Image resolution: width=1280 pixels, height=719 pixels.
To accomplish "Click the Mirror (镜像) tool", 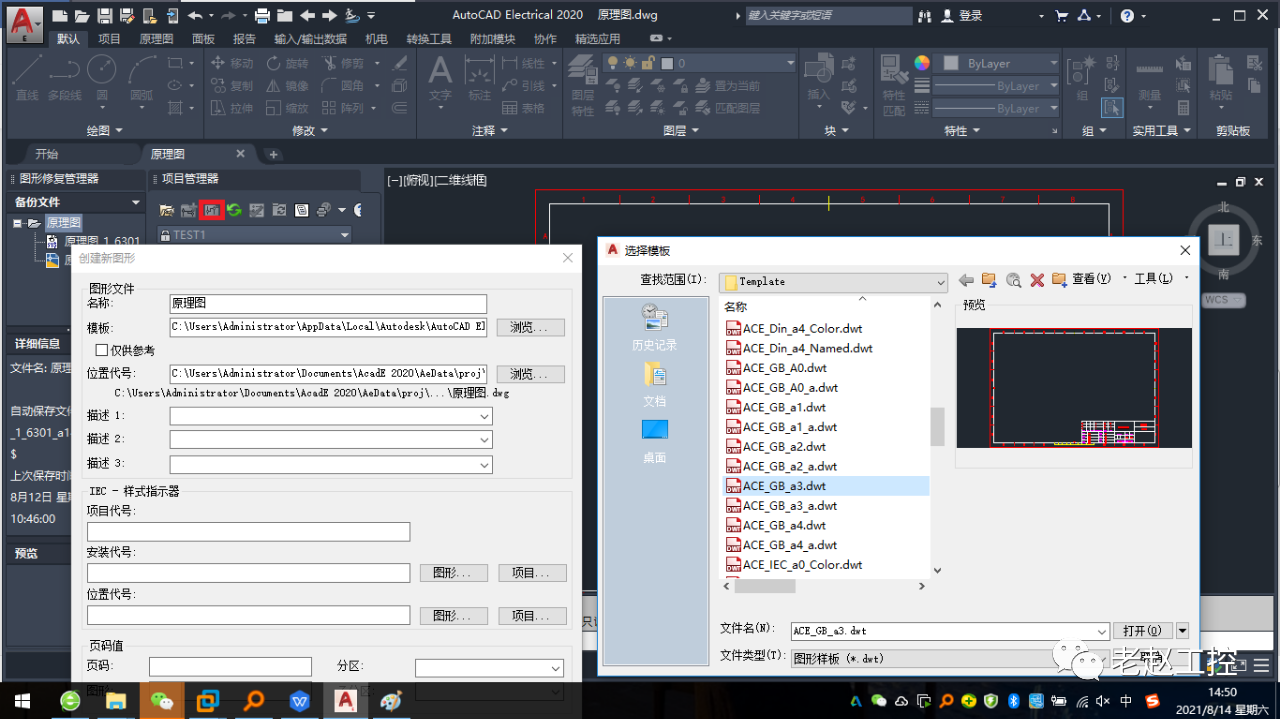I will point(286,86).
